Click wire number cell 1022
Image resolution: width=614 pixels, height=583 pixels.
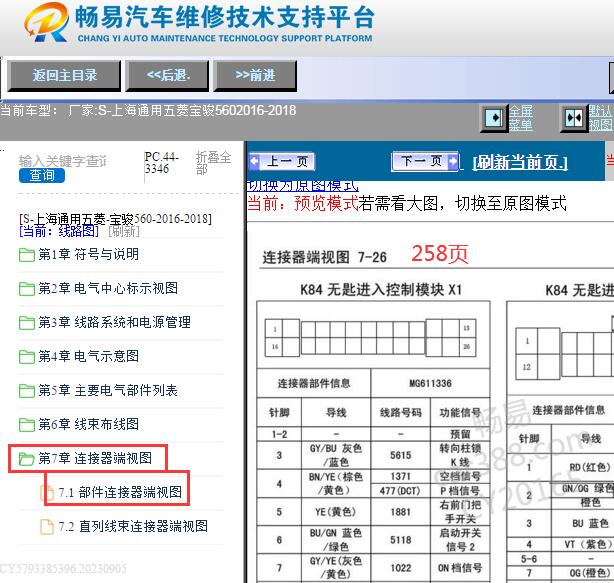coord(401,568)
